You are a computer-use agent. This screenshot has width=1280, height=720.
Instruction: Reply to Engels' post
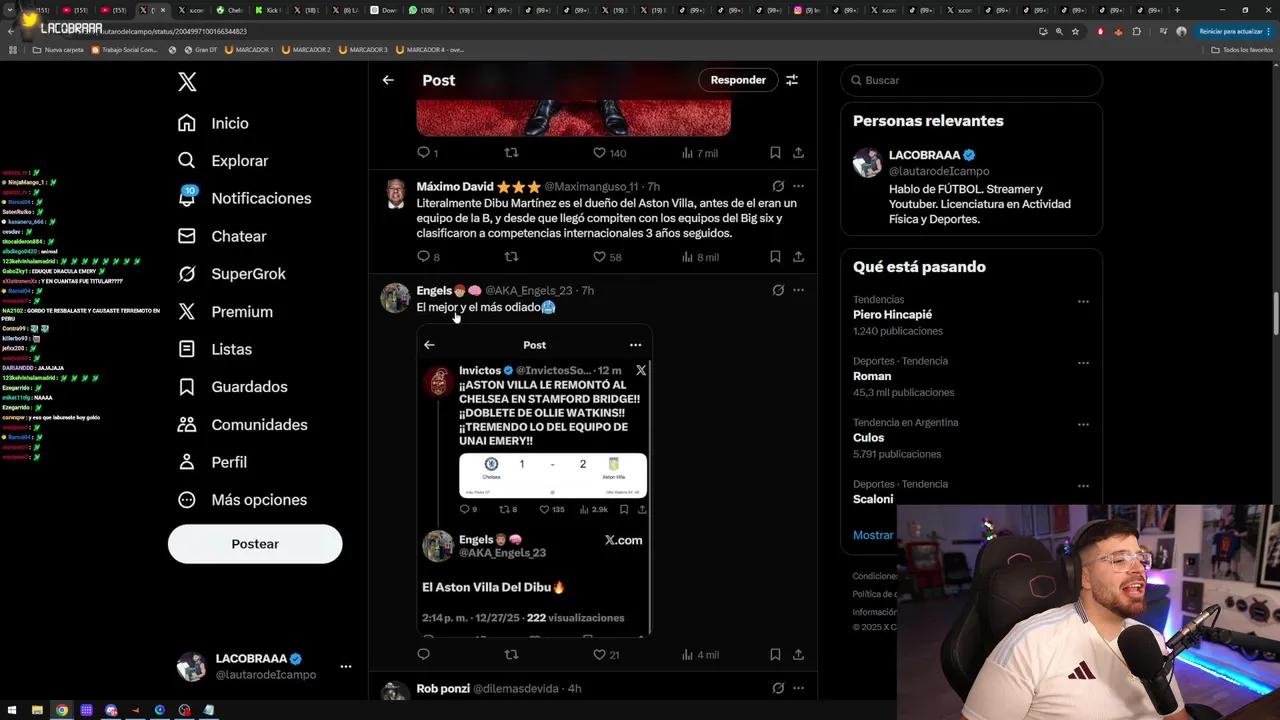point(423,655)
